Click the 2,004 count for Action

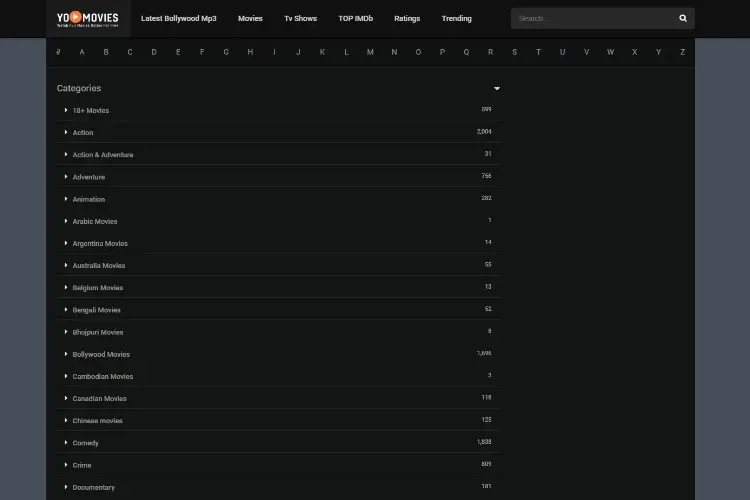coord(484,132)
